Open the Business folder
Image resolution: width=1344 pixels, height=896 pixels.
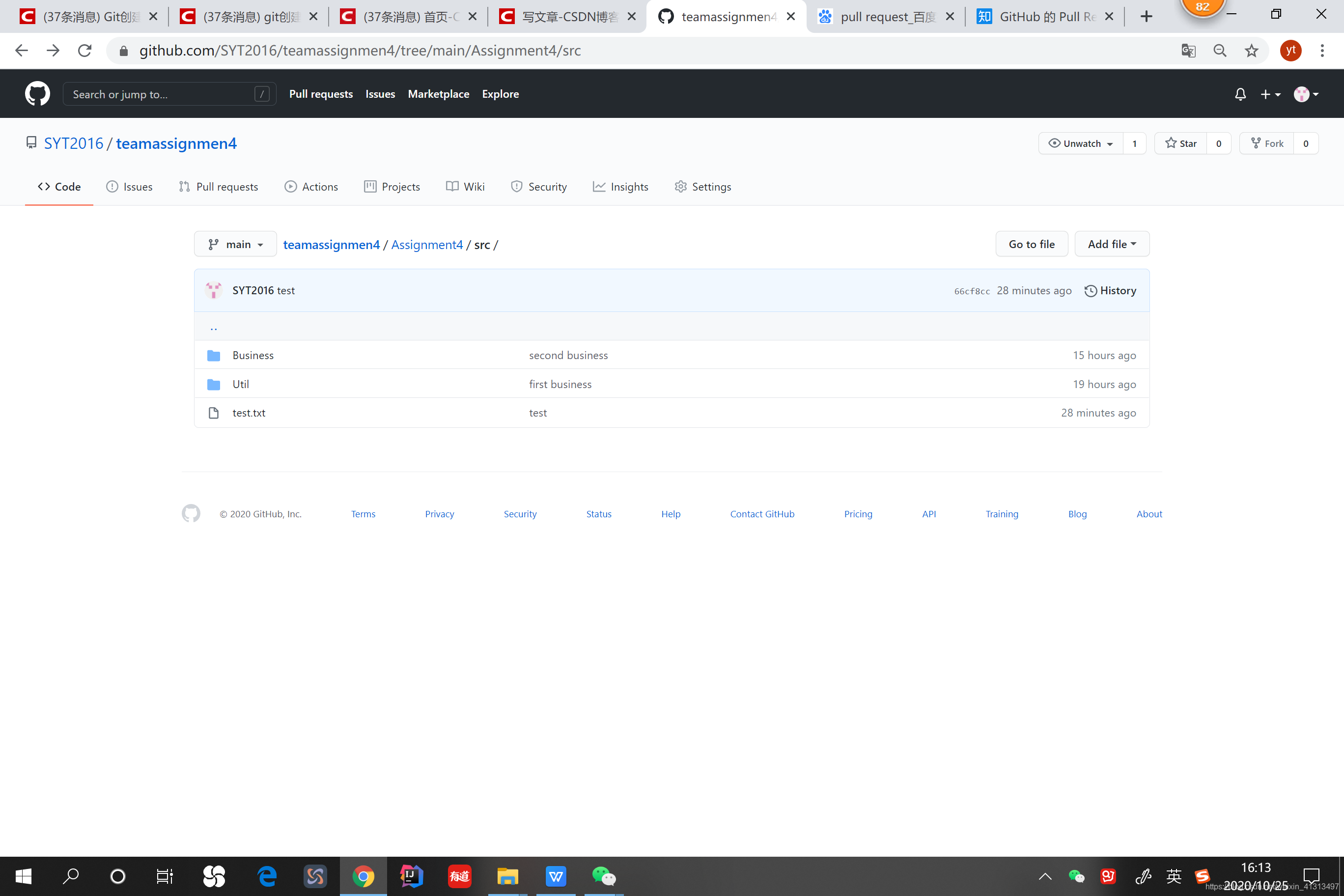[253, 354]
